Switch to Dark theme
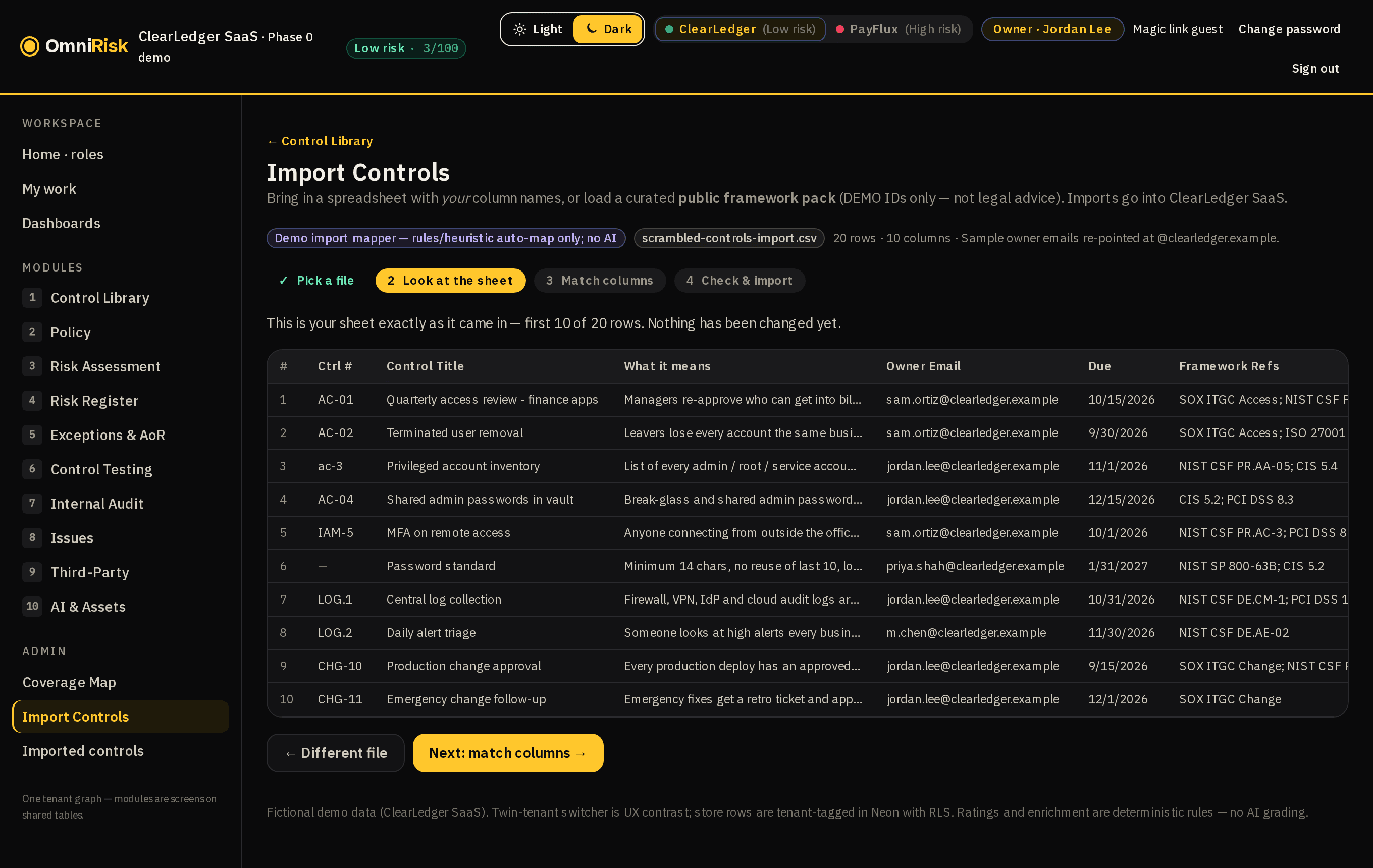This screenshot has width=1373, height=868. 608,29
